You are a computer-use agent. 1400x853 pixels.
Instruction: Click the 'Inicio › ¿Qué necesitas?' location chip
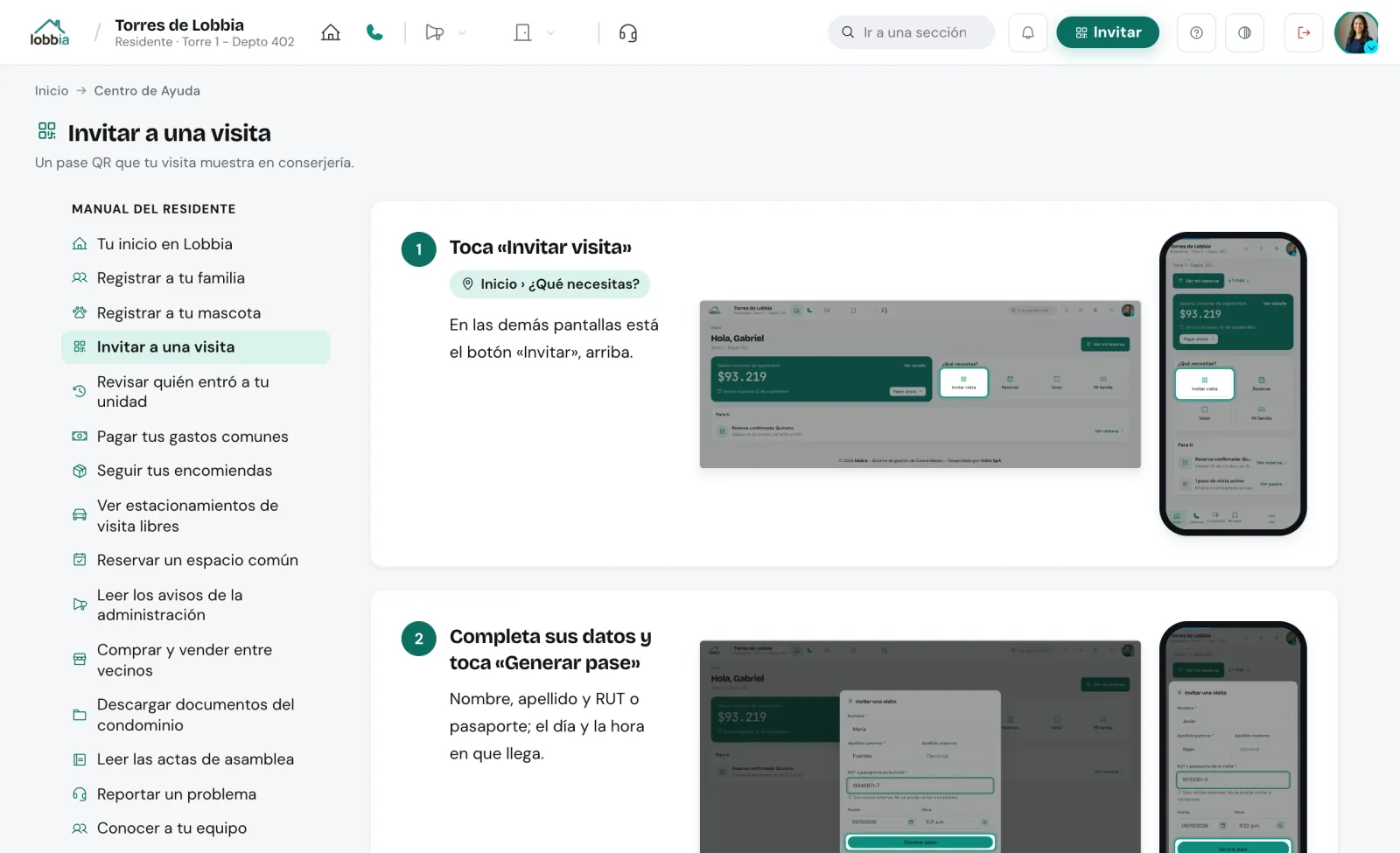[x=550, y=284]
